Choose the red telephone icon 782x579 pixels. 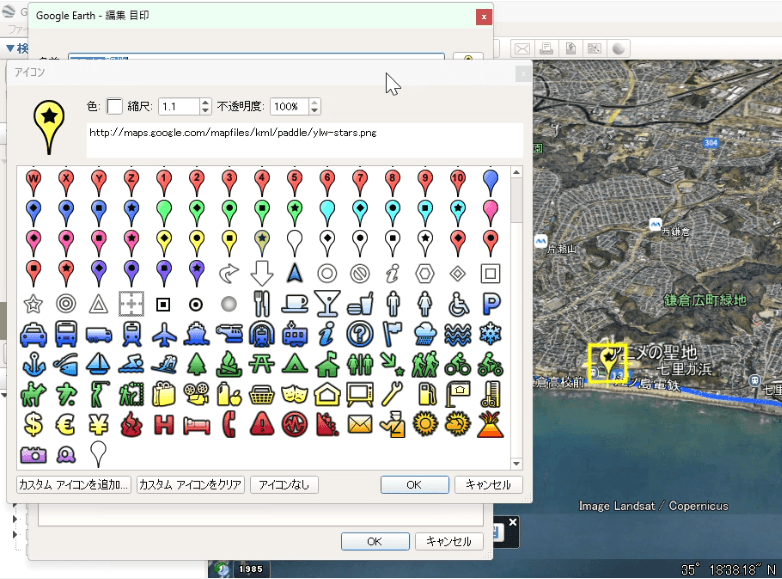click(229, 424)
